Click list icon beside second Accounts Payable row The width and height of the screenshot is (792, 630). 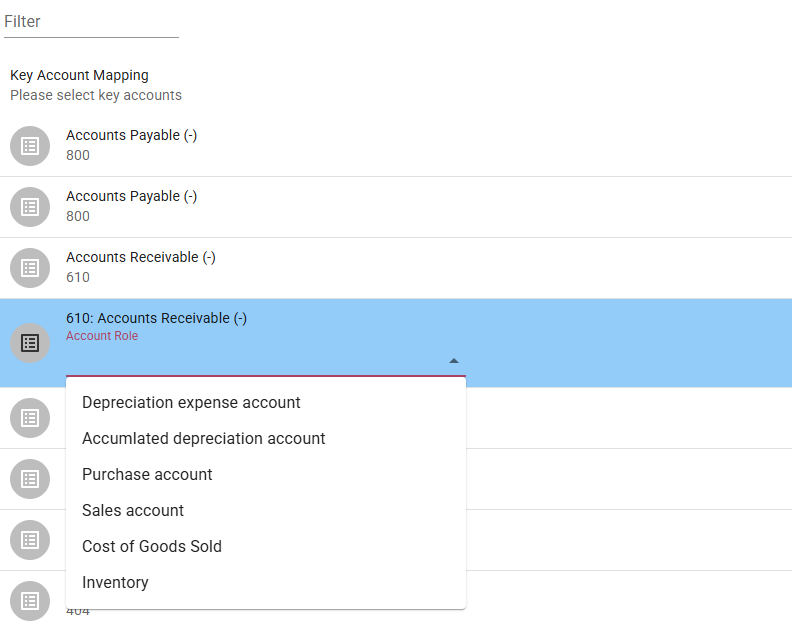[30, 207]
